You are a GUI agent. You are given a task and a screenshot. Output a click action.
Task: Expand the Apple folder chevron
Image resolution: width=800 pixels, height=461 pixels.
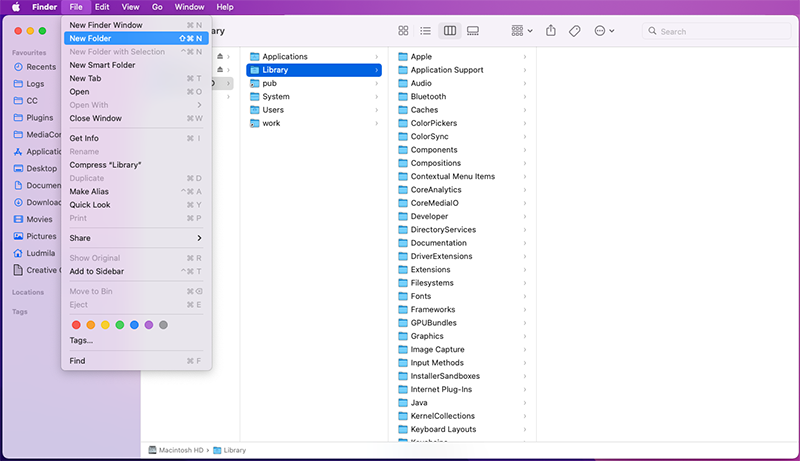[x=524, y=57]
